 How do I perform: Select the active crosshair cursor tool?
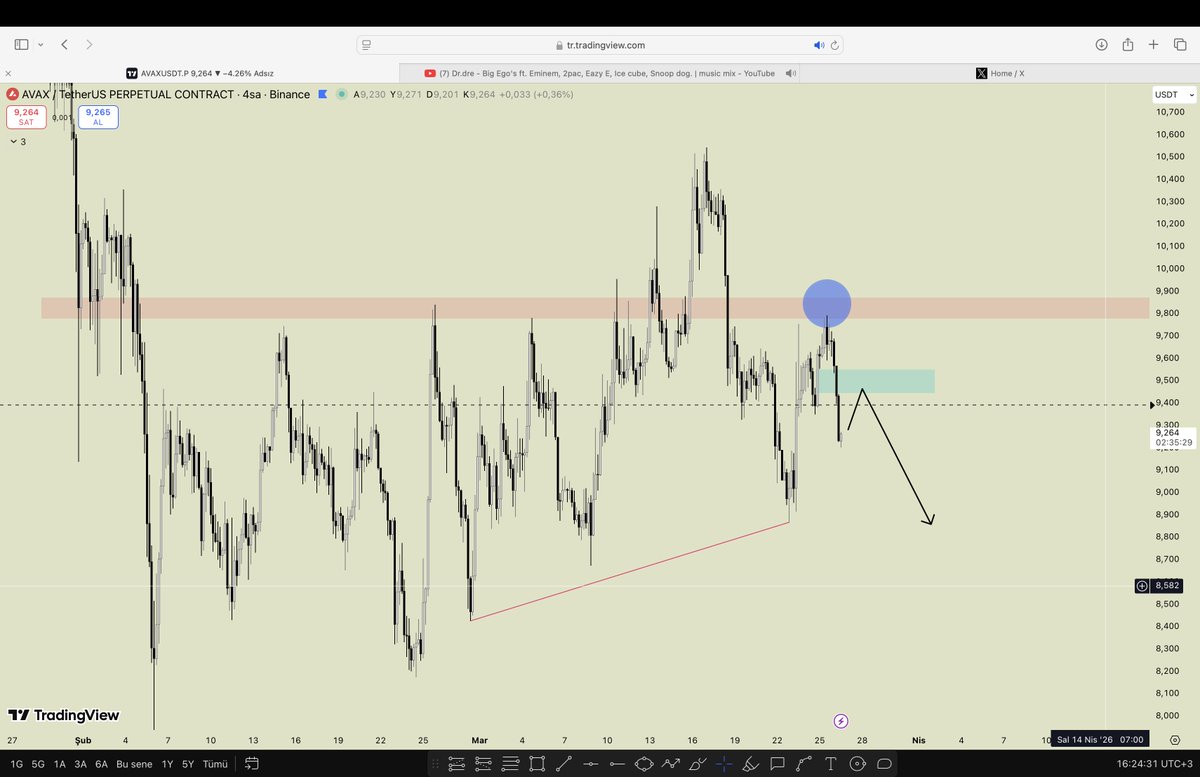724,764
